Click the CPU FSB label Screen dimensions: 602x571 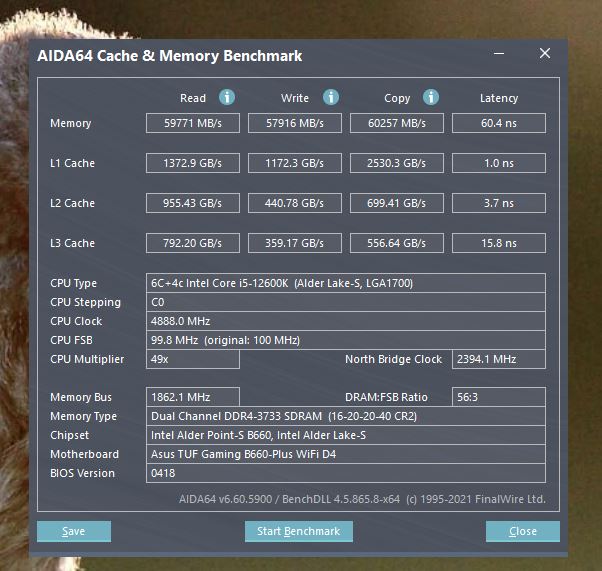(71, 340)
